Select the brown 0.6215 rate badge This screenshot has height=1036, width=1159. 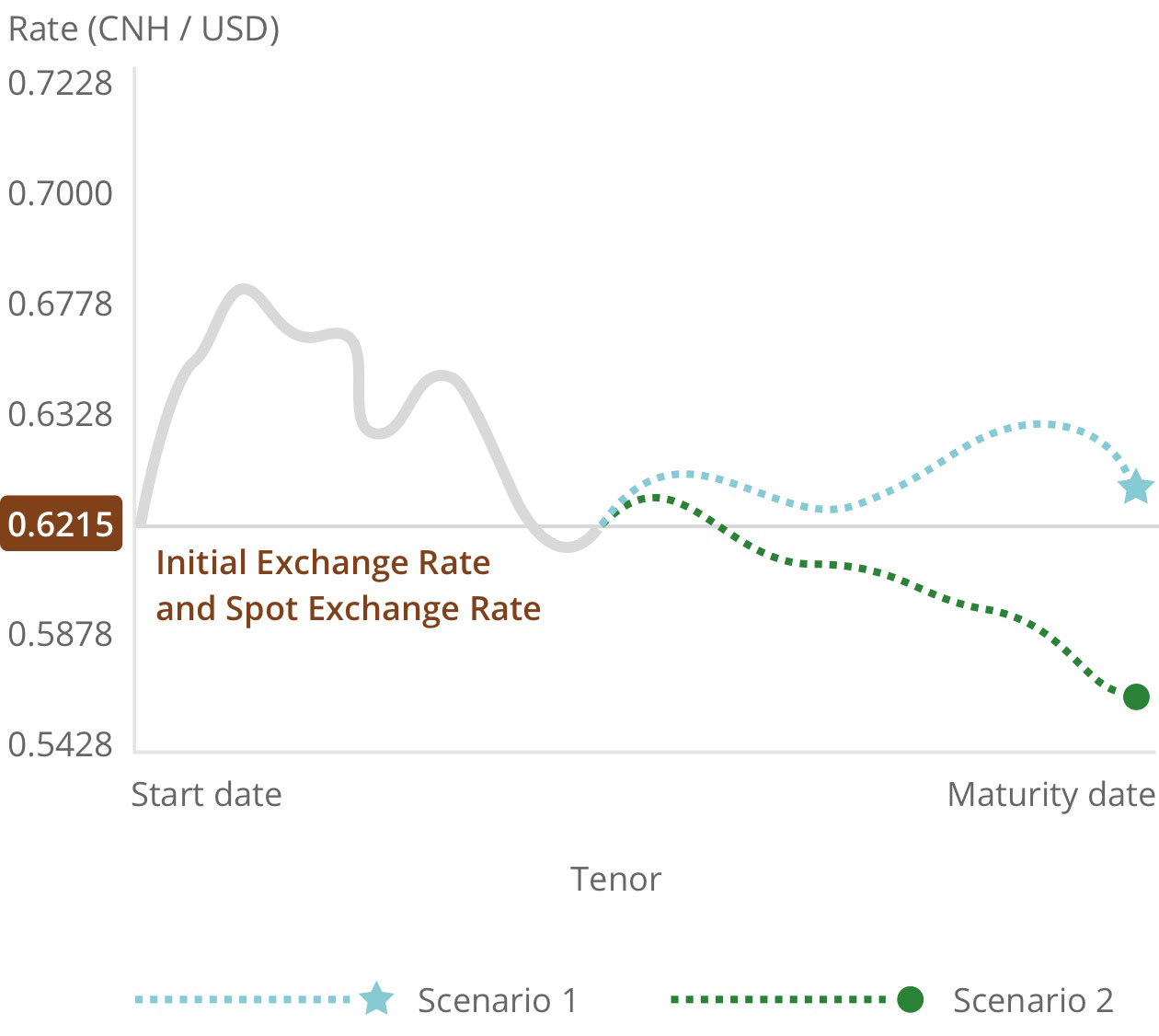tap(61, 524)
